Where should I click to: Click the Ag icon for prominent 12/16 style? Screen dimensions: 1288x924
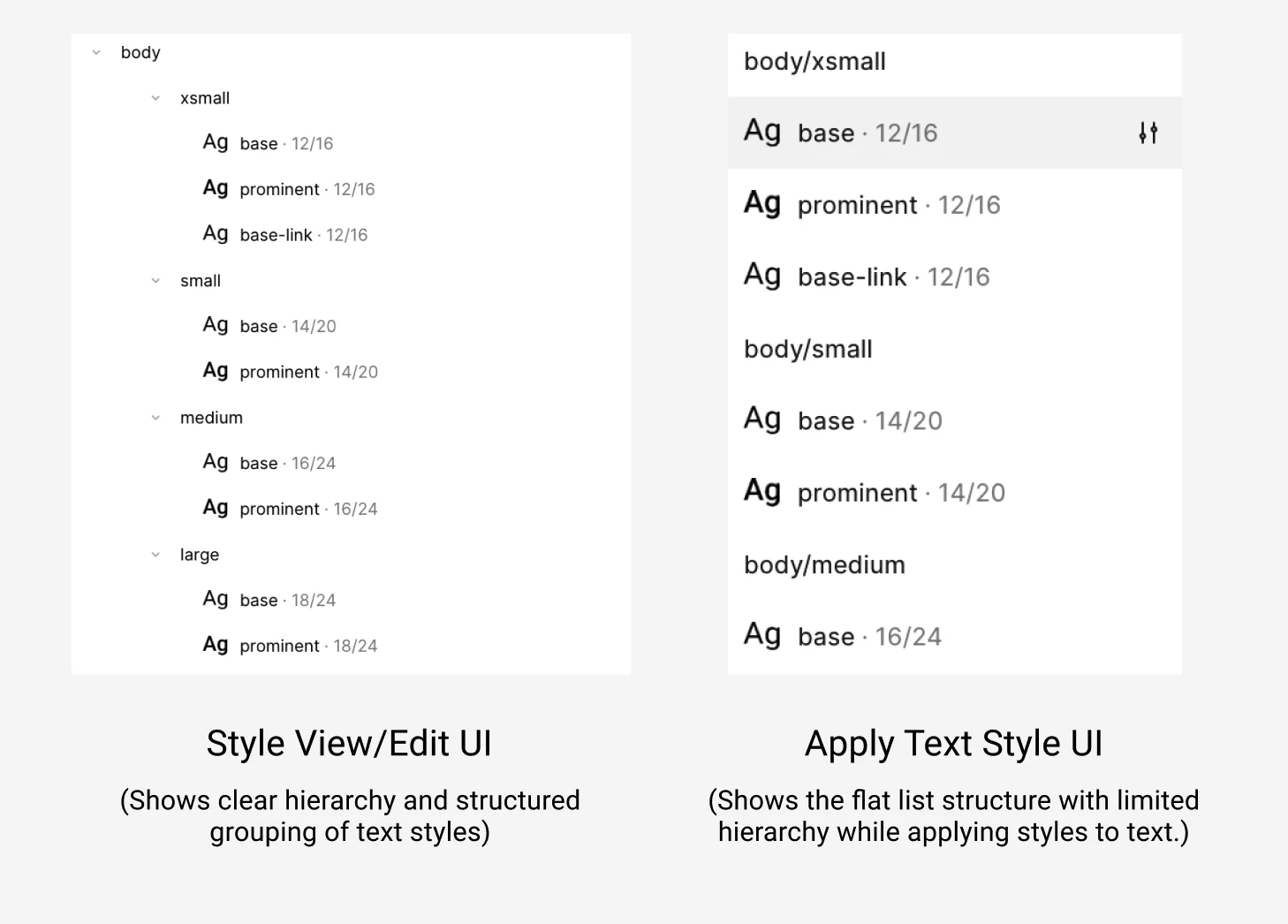click(x=215, y=187)
